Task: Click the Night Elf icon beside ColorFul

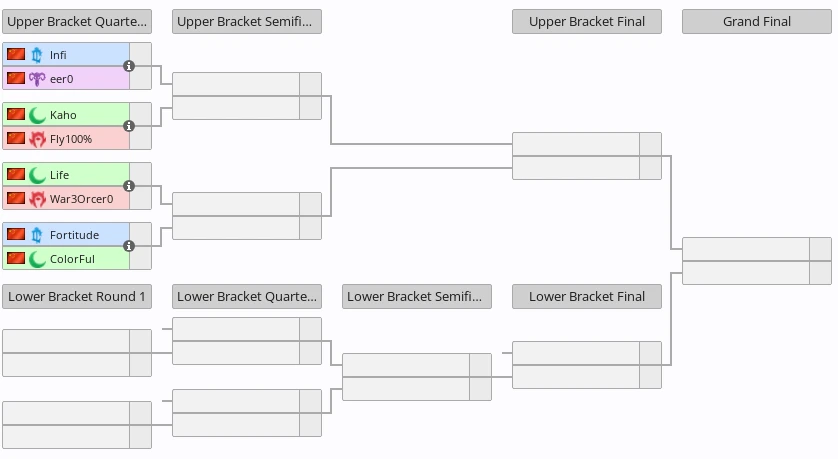Action: point(37,258)
